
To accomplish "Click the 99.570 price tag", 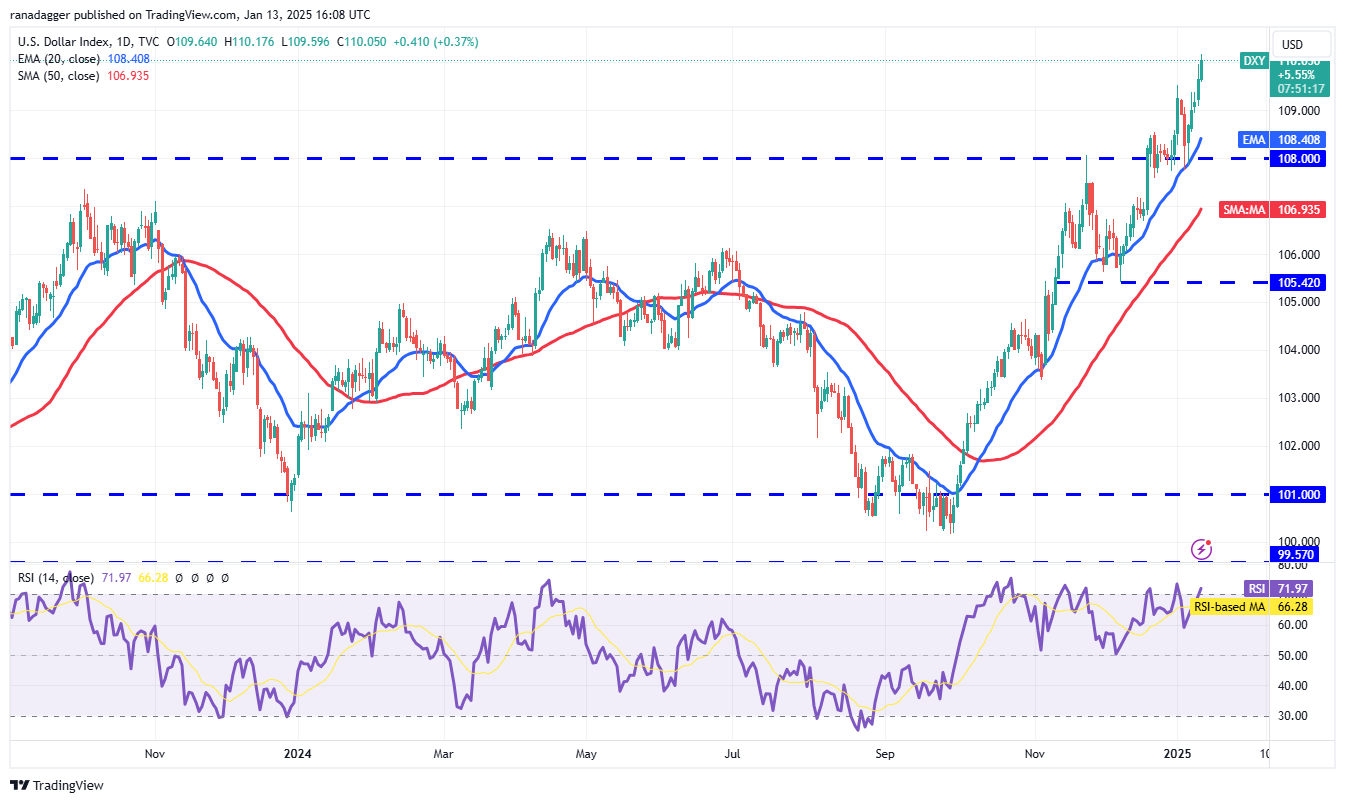I will [1296, 554].
